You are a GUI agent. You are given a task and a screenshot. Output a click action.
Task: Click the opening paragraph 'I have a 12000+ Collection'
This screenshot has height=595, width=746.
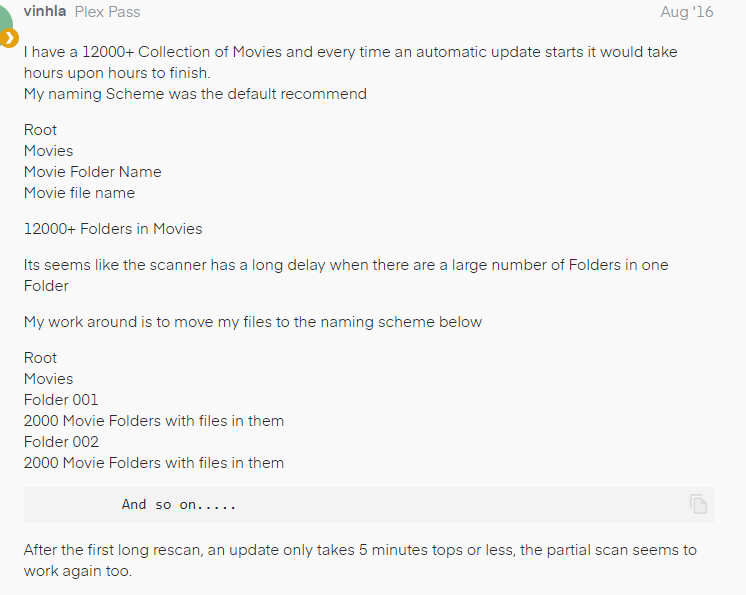click(350, 52)
